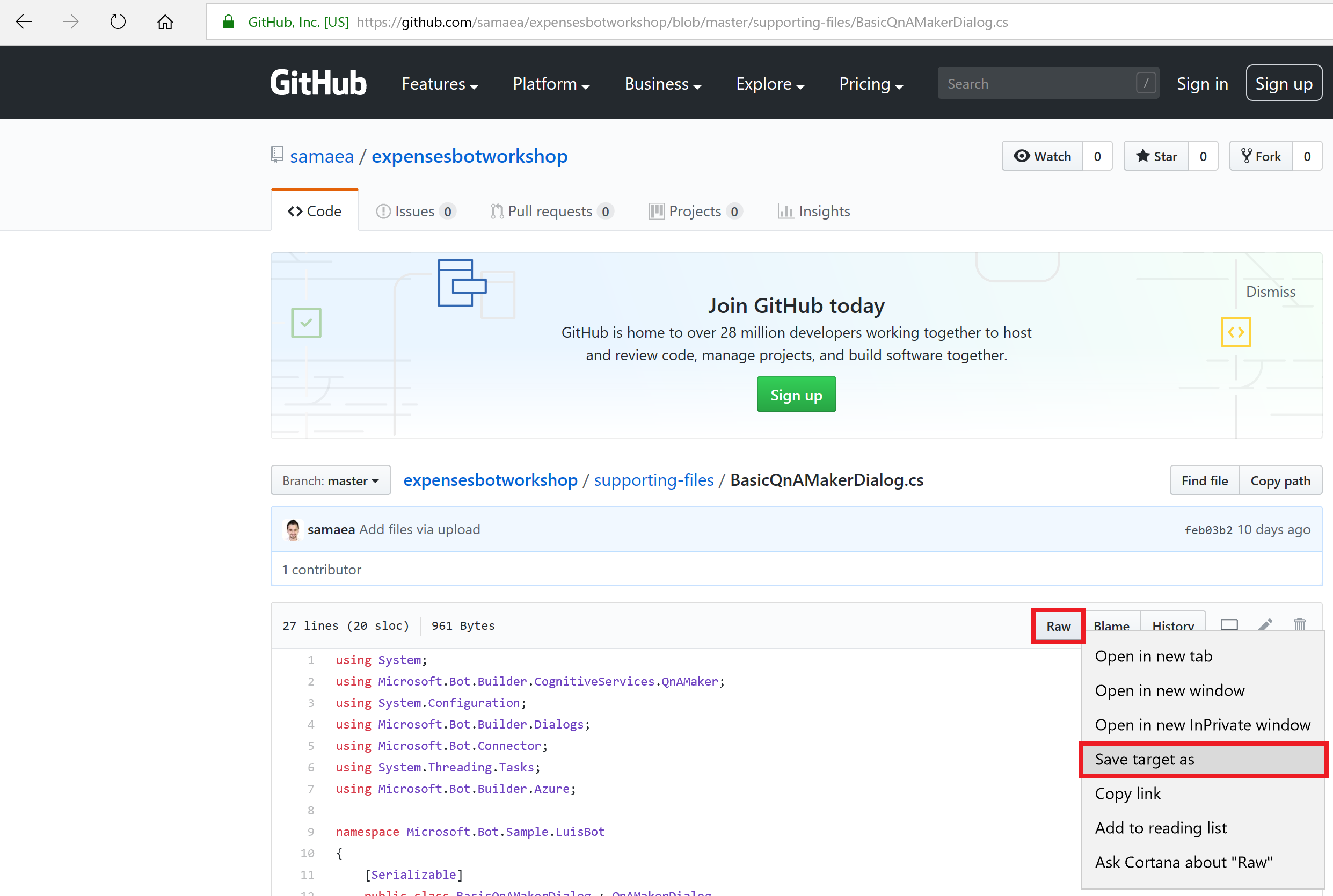Open the desktop view monitor icon
This screenshot has width=1333, height=896.
(1228, 624)
